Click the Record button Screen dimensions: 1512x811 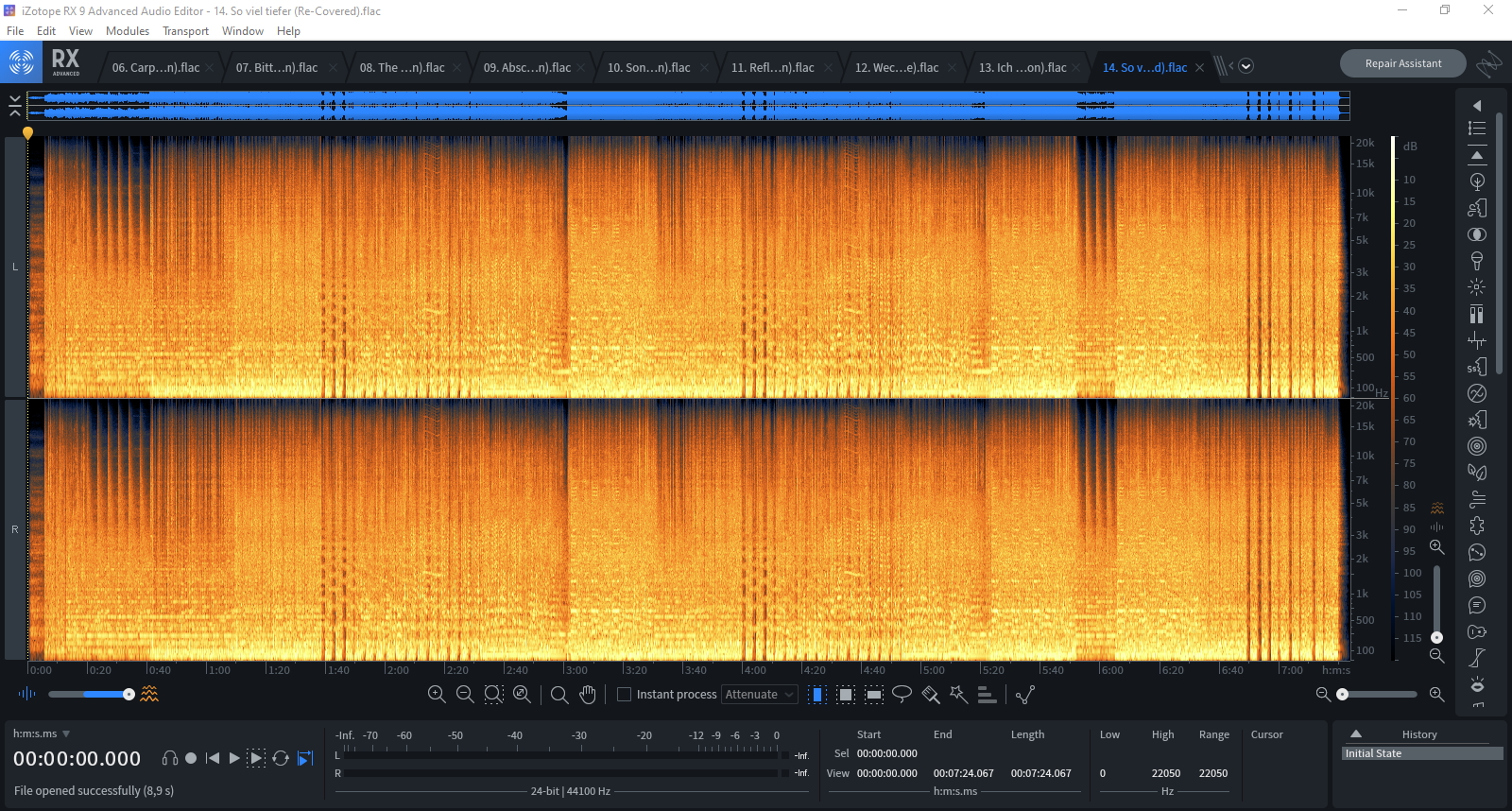tap(191, 758)
